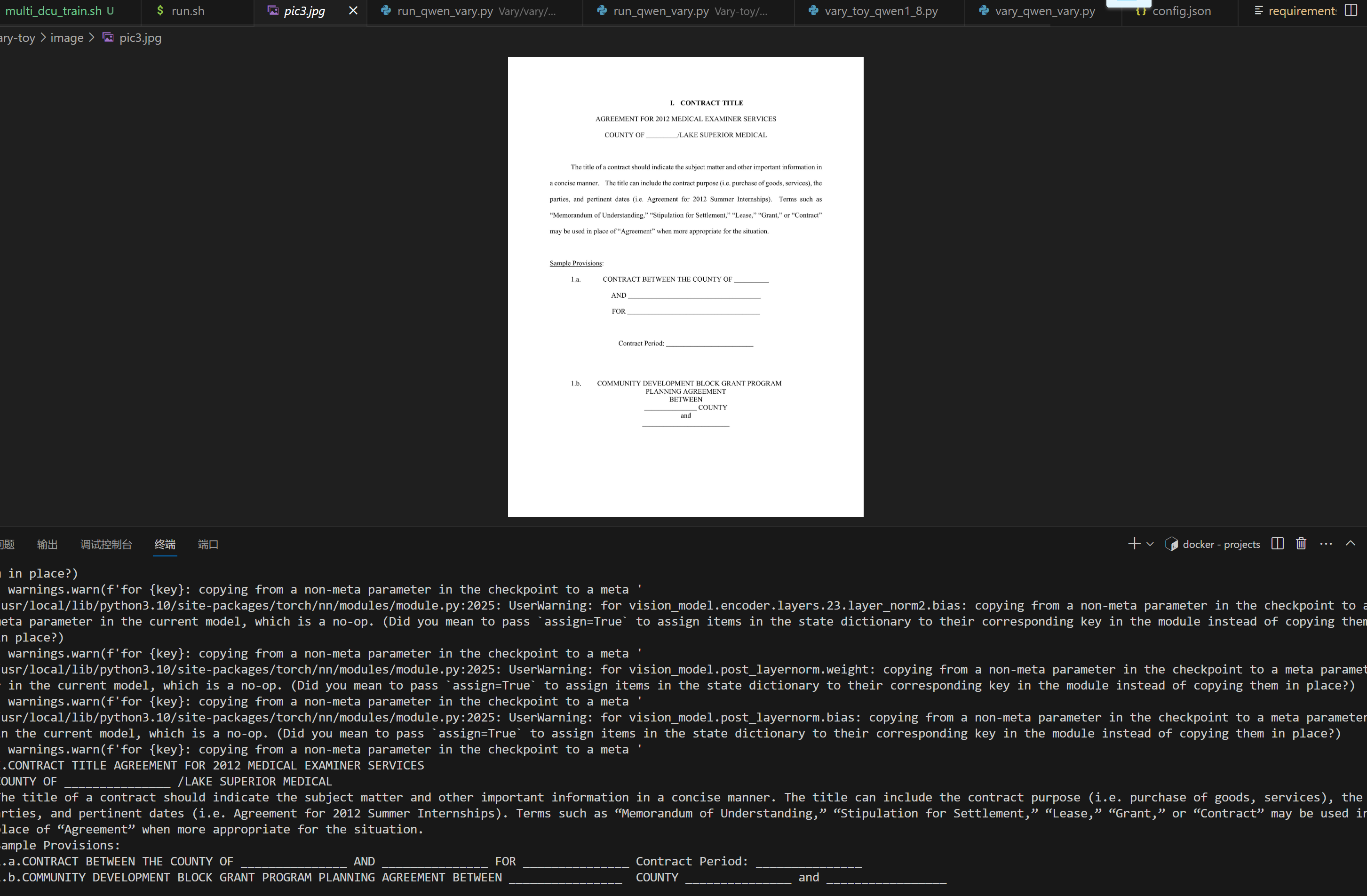1367x896 pixels.
Task: Click the pic3.jpg breadcrumb item
Action: click(140, 38)
